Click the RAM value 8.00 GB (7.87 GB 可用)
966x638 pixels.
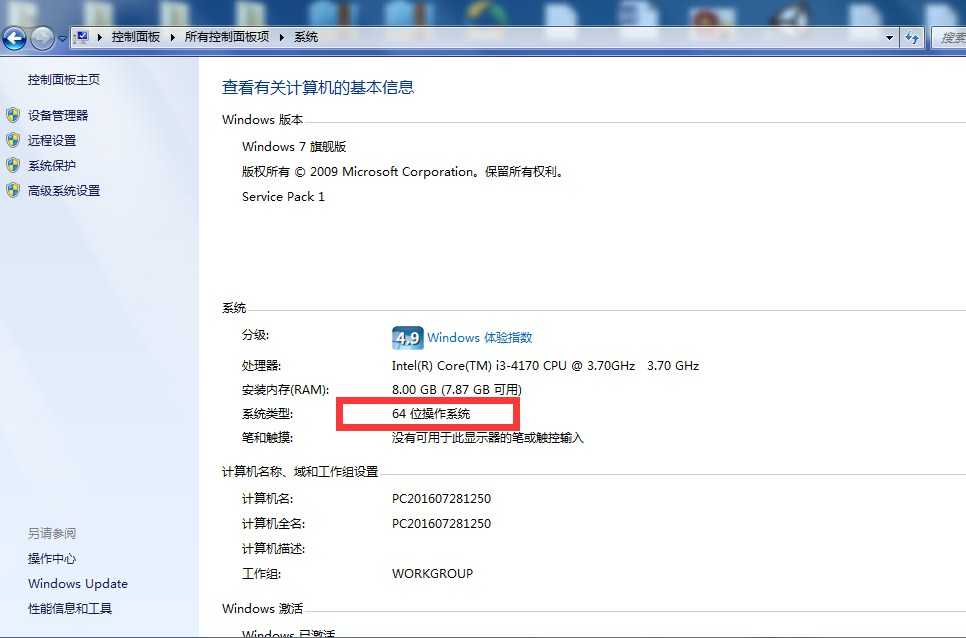point(457,390)
